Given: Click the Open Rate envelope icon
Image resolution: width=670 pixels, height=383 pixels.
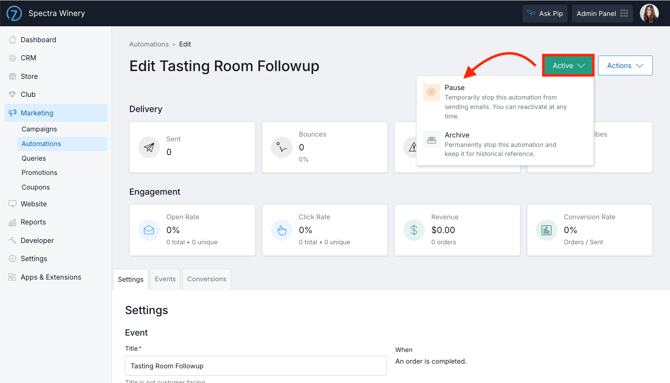Looking at the screenshot, I should (x=149, y=230).
